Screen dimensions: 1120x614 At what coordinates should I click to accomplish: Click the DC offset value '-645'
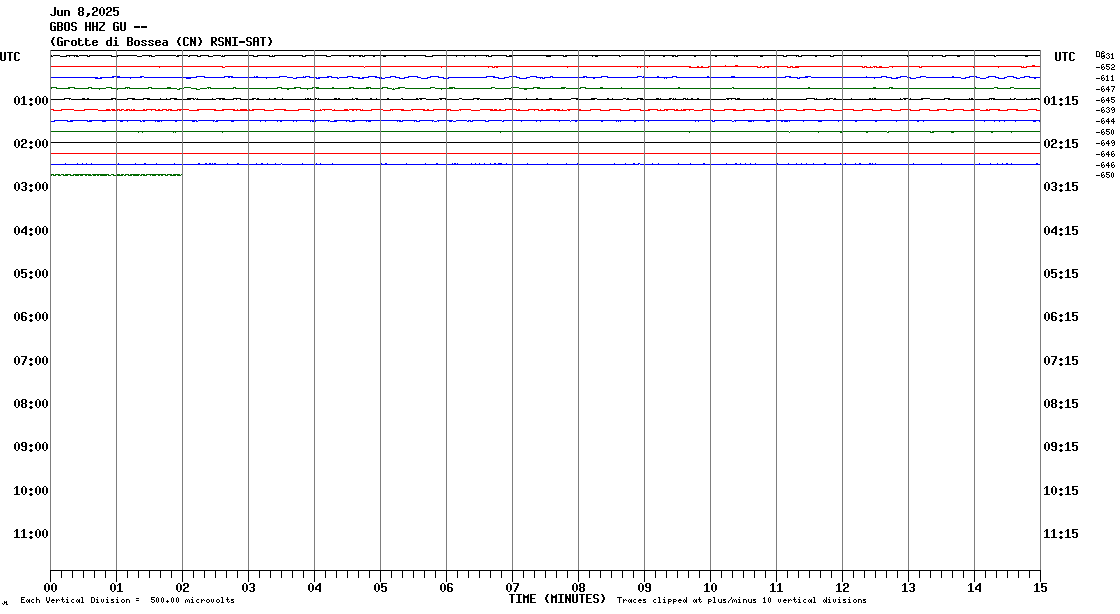coord(1105,100)
